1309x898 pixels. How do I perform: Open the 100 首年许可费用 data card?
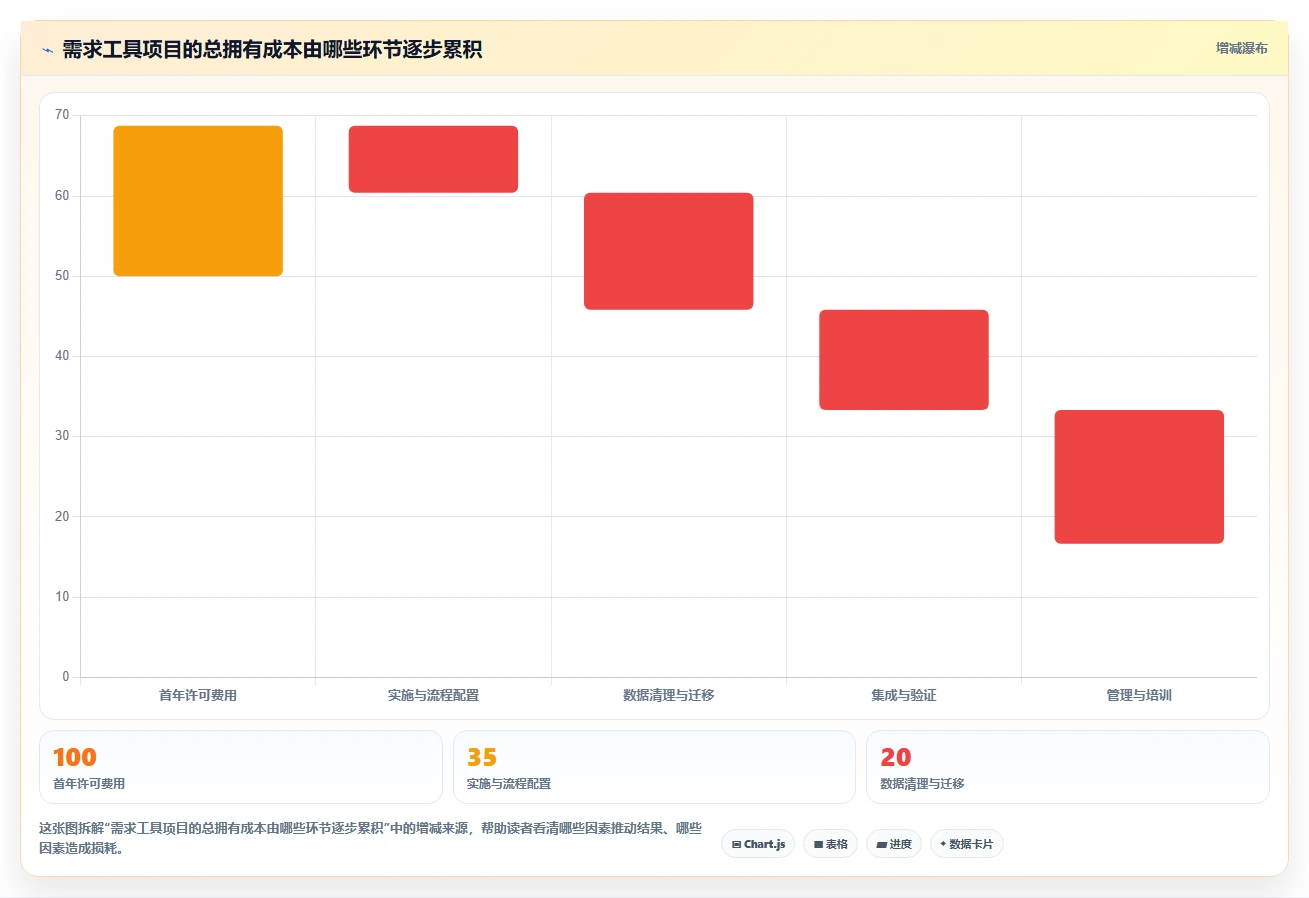click(x=240, y=767)
